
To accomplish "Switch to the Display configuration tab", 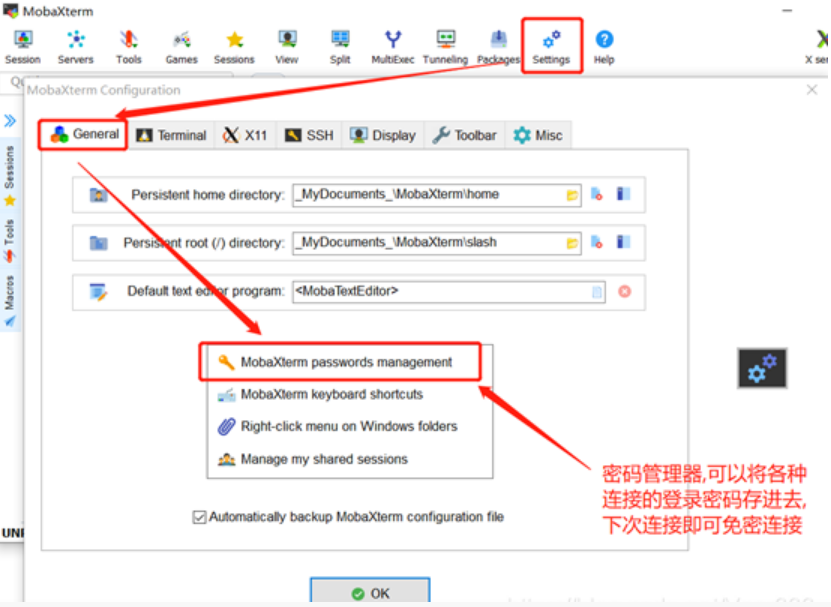I will point(382,136).
